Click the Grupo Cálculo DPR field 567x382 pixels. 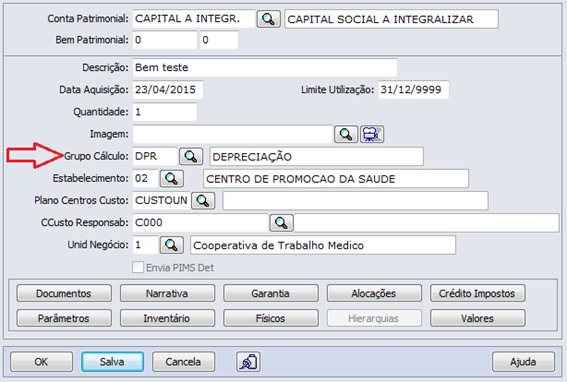tap(155, 156)
